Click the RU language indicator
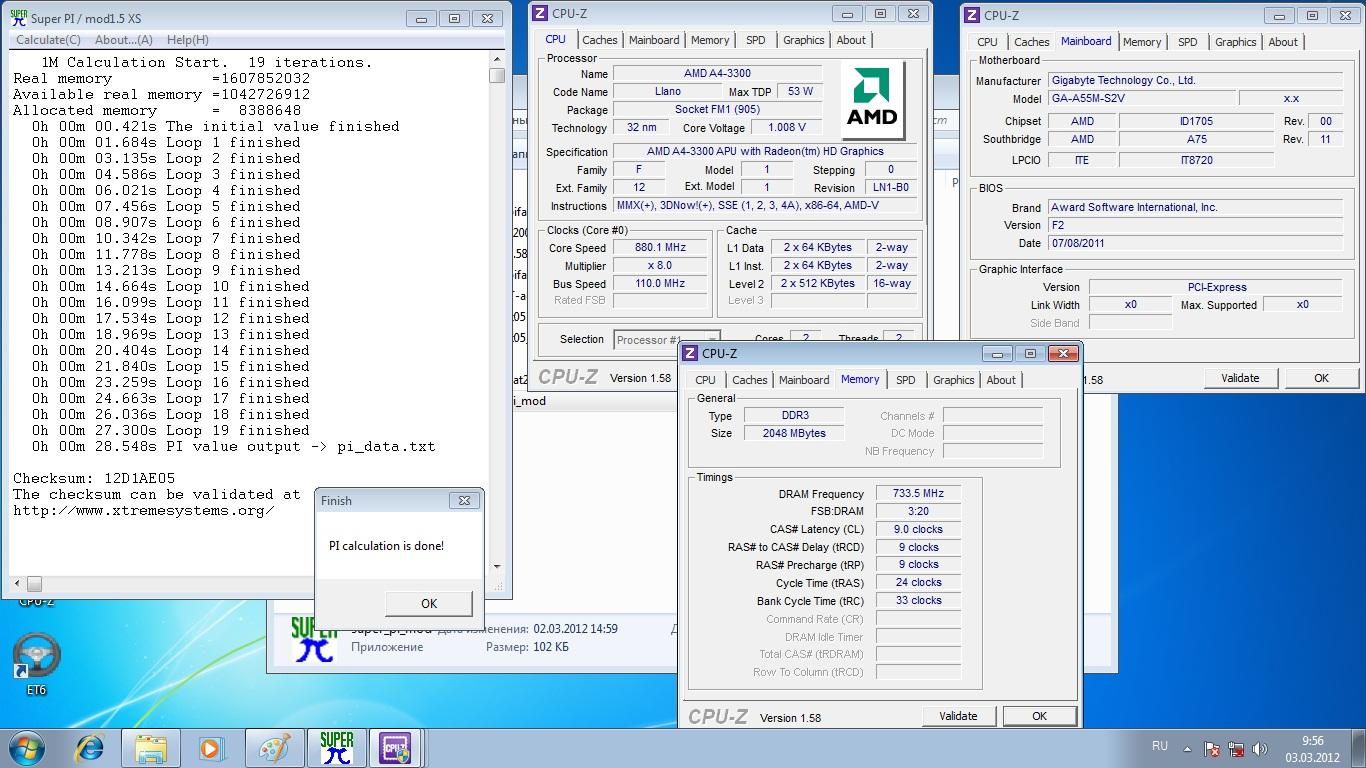The height and width of the screenshot is (768, 1366). pos(1160,746)
